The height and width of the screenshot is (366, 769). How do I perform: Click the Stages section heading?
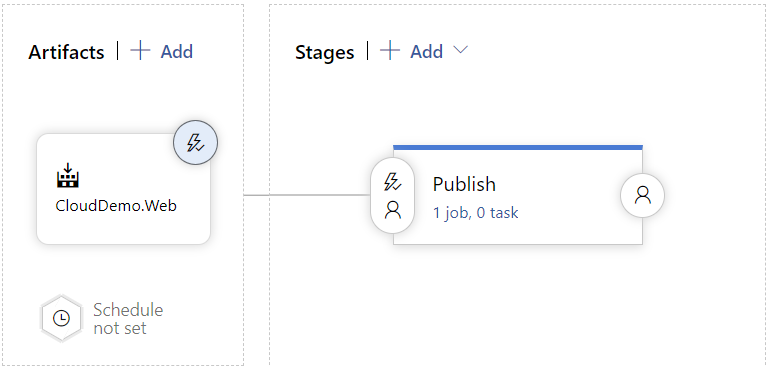coord(325,52)
